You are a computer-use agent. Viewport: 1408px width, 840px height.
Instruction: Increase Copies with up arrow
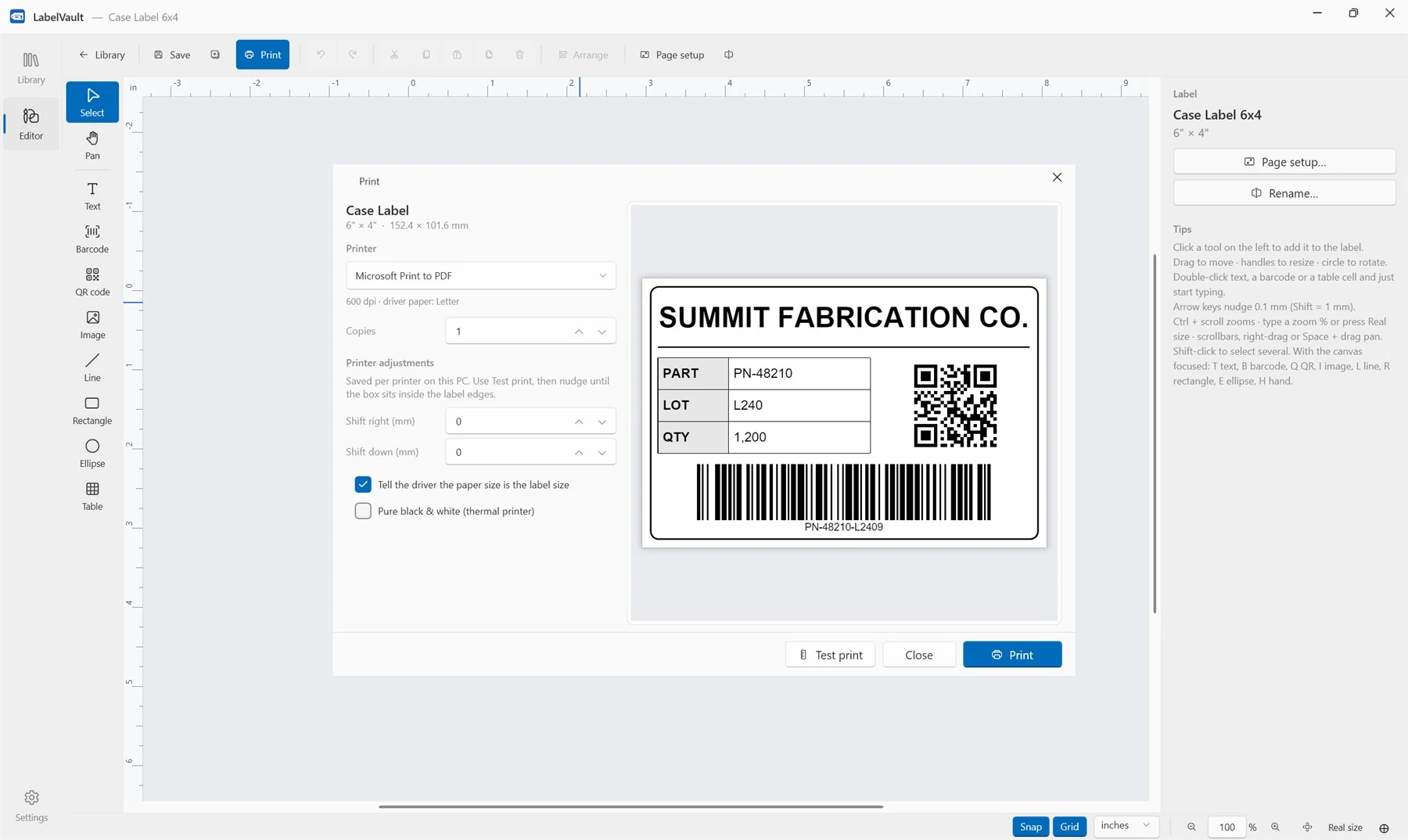click(579, 332)
